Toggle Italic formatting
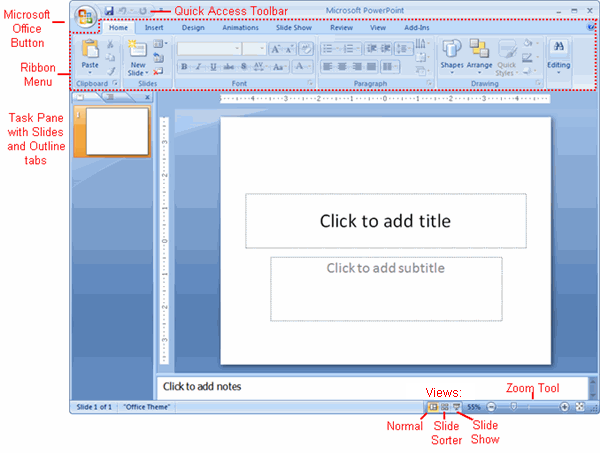This screenshot has height=453, width=600. coord(200,66)
